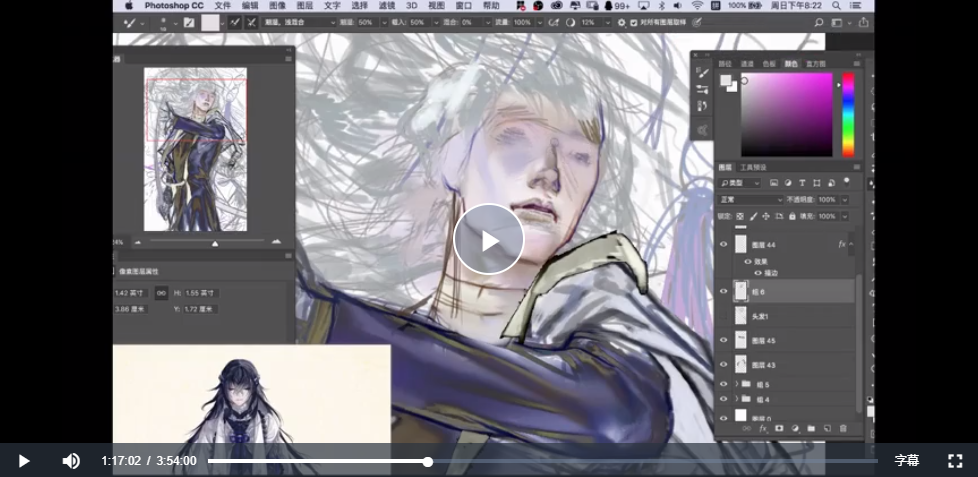Open the 图像 (Image) menu
The width and height of the screenshot is (978, 477).
278,6
